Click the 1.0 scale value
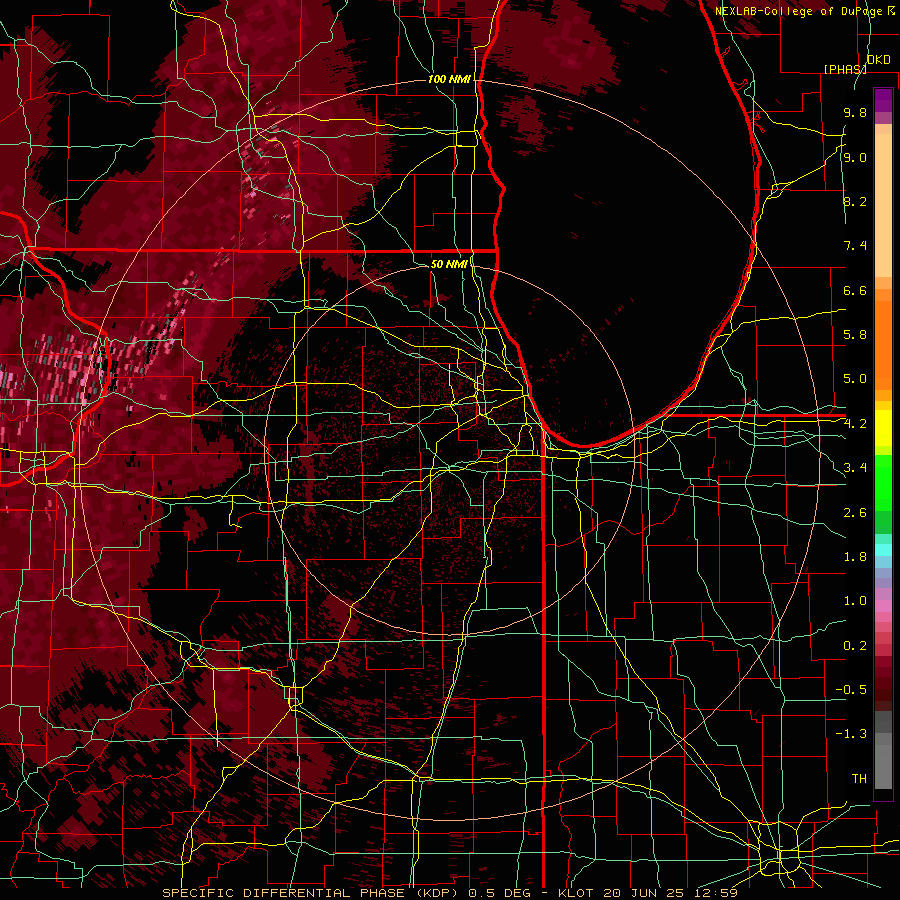 [x=855, y=600]
